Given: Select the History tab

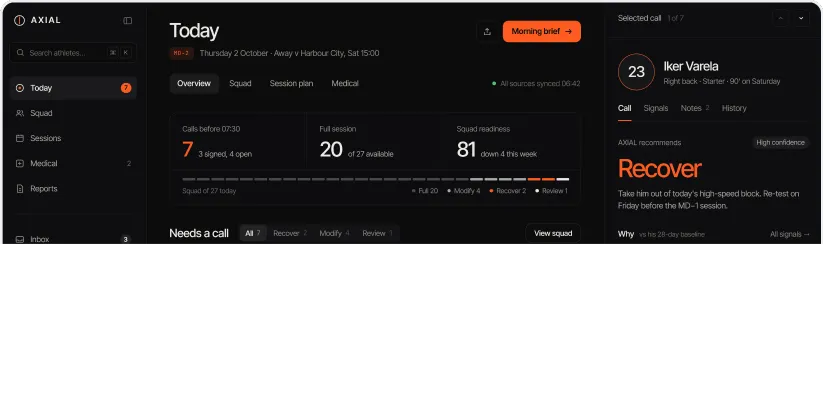Looking at the screenshot, I should 734,108.
